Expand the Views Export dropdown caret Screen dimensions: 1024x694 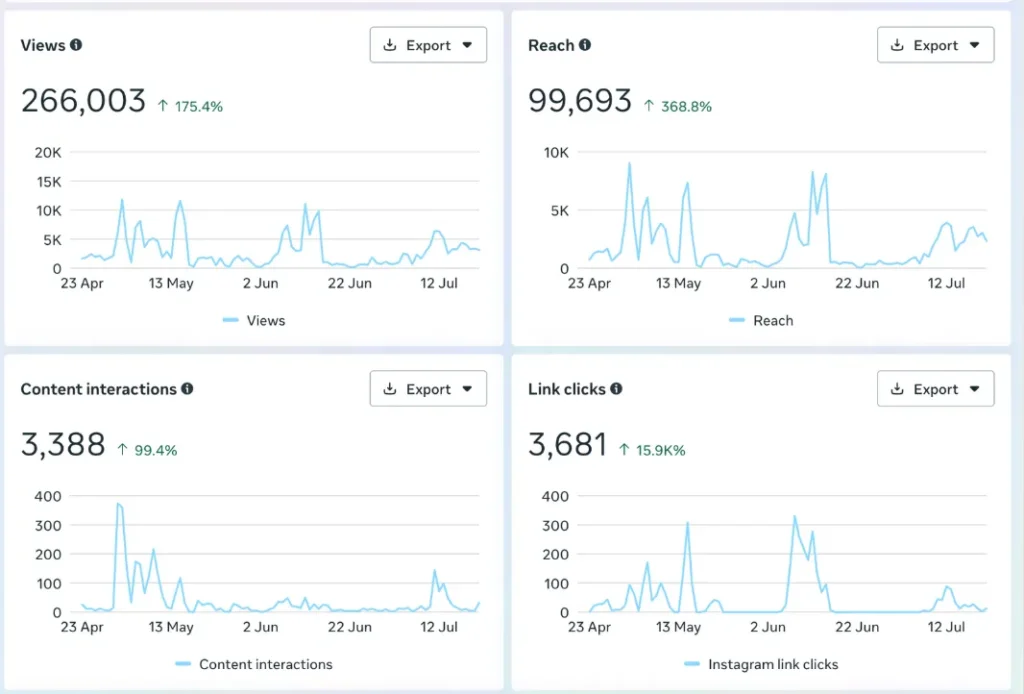coord(467,46)
